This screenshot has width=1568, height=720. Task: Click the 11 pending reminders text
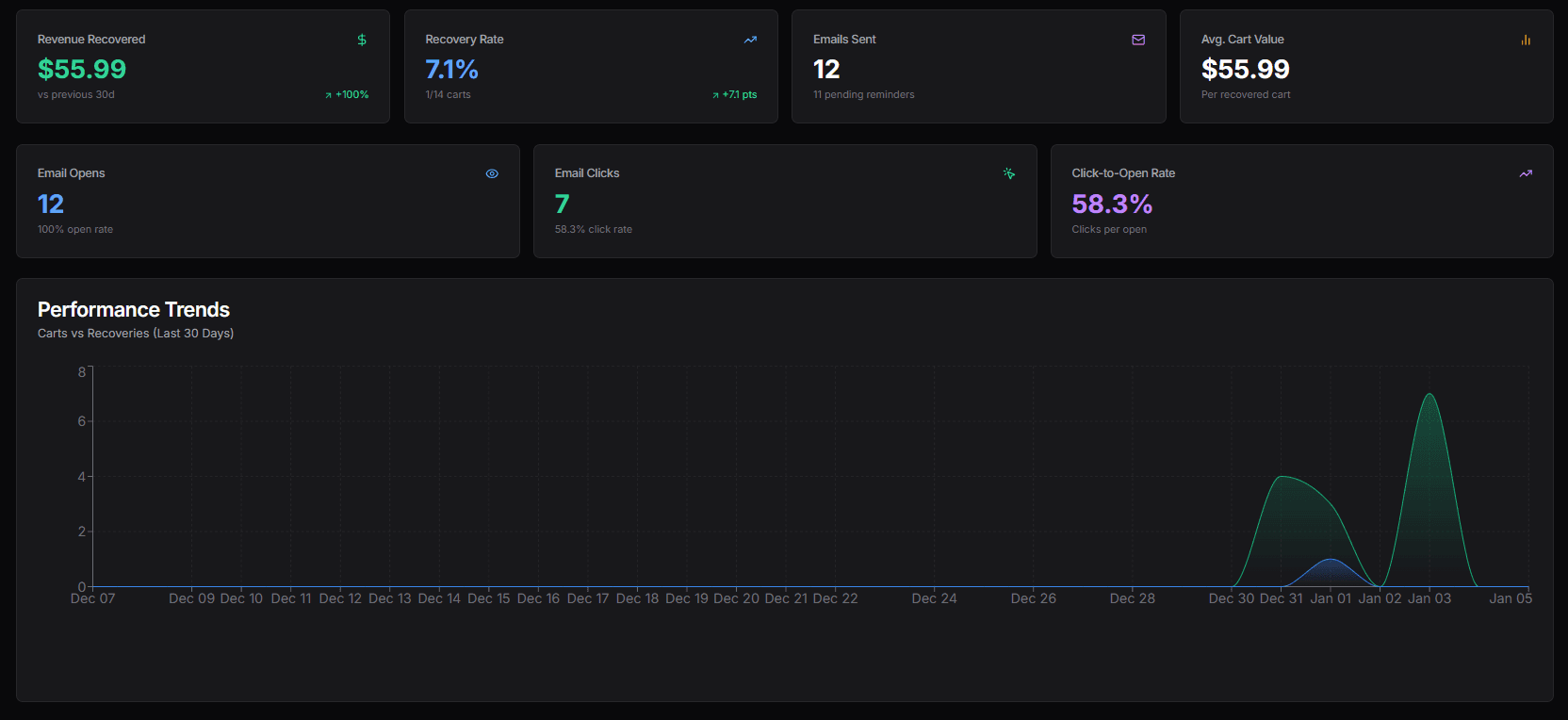pos(864,94)
